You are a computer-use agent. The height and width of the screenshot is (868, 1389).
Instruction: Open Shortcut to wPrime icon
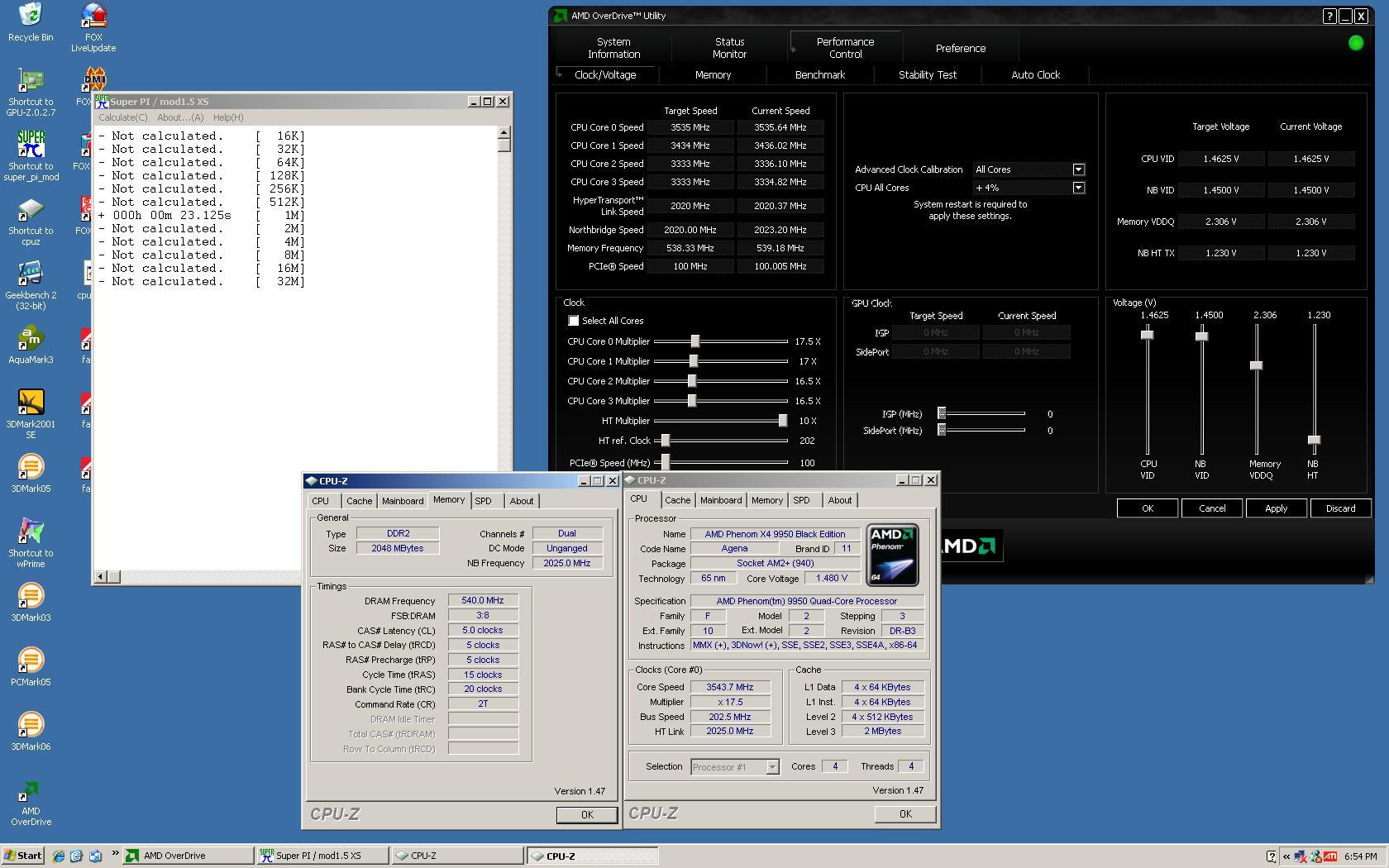point(31,543)
